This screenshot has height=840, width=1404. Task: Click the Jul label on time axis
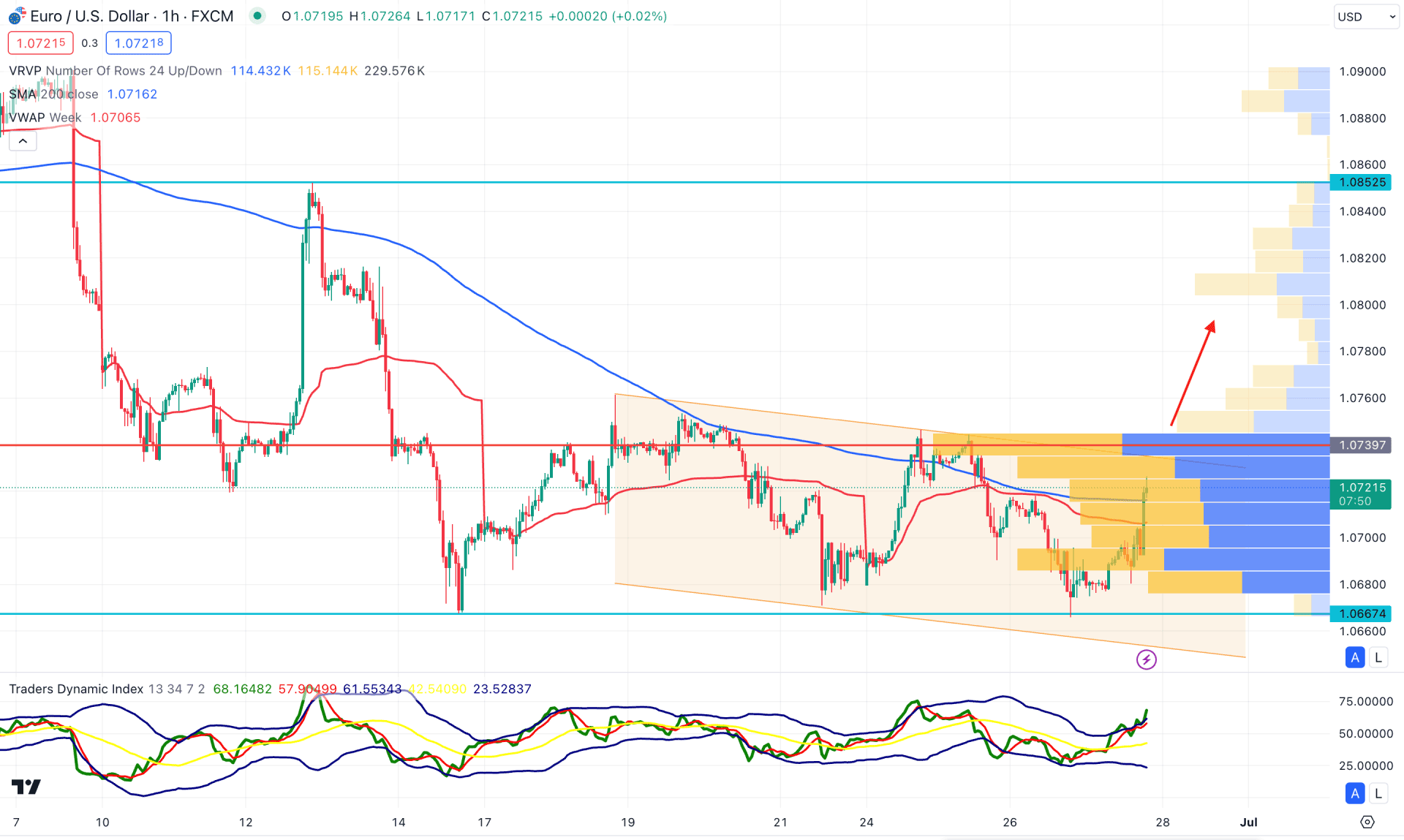click(x=1249, y=822)
